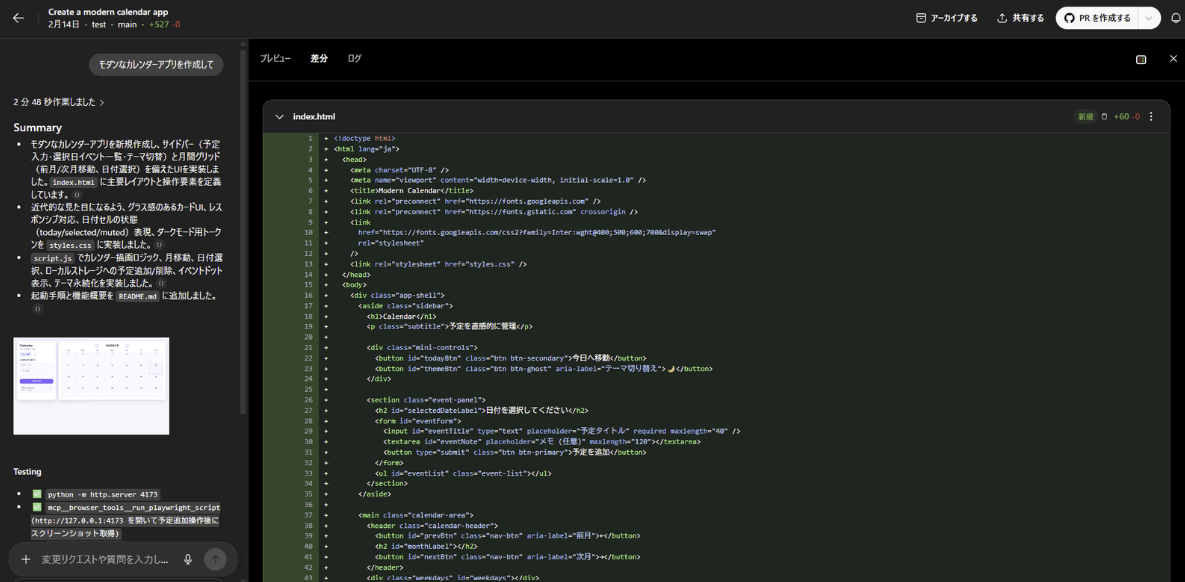This screenshot has height=582, width=1185.
Task: Open the dropdown arrow next to PR を作成する
Action: 1150,18
